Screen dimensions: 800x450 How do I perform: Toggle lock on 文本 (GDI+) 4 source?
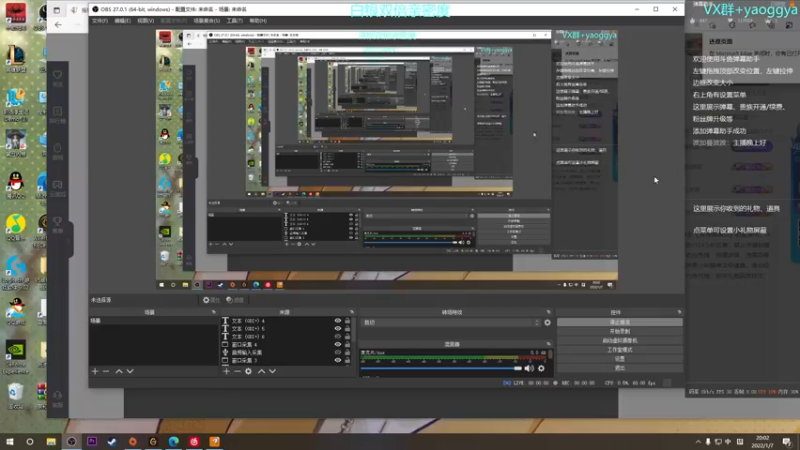347,321
